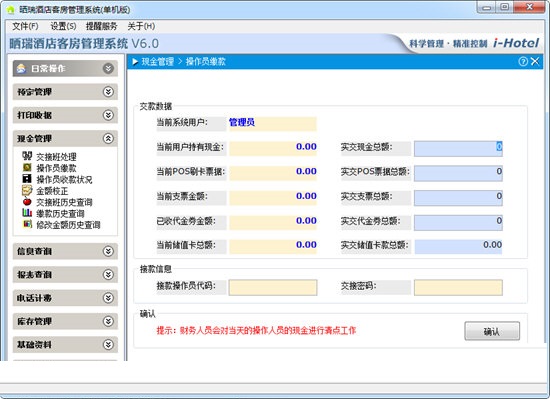The width and height of the screenshot is (550, 399).
Task: Open 操作员收款状况 in the sidebar
Action: pyautogui.click(x=64, y=180)
